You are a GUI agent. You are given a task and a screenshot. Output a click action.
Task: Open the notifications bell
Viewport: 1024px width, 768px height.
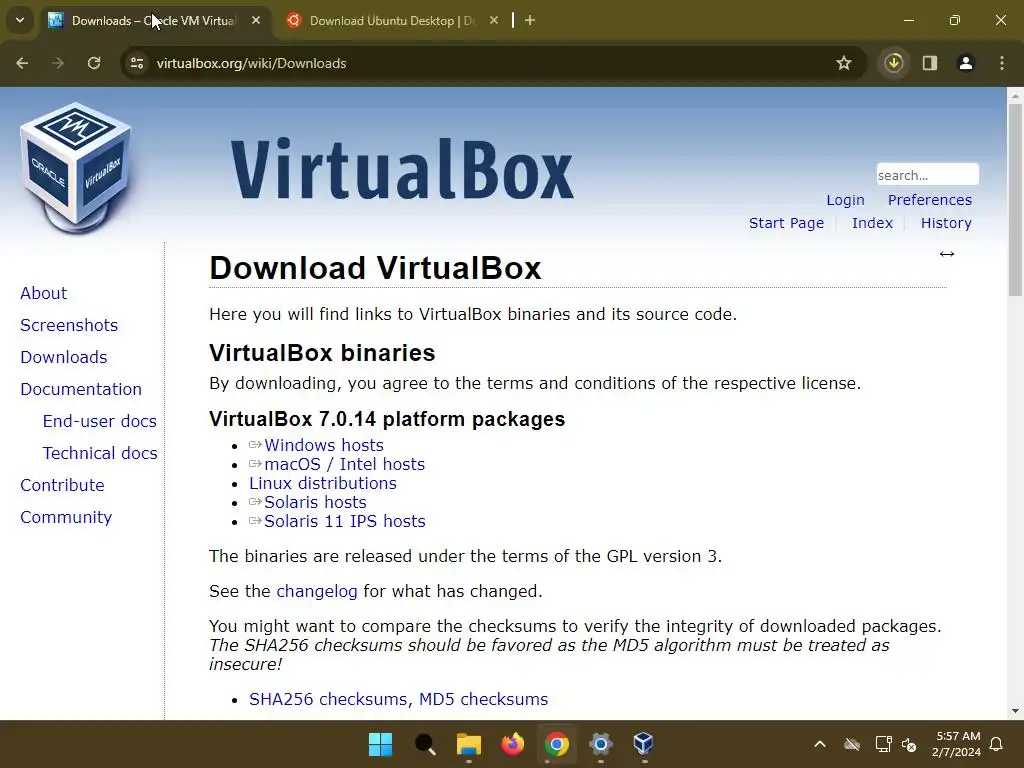tap(997, 744)
